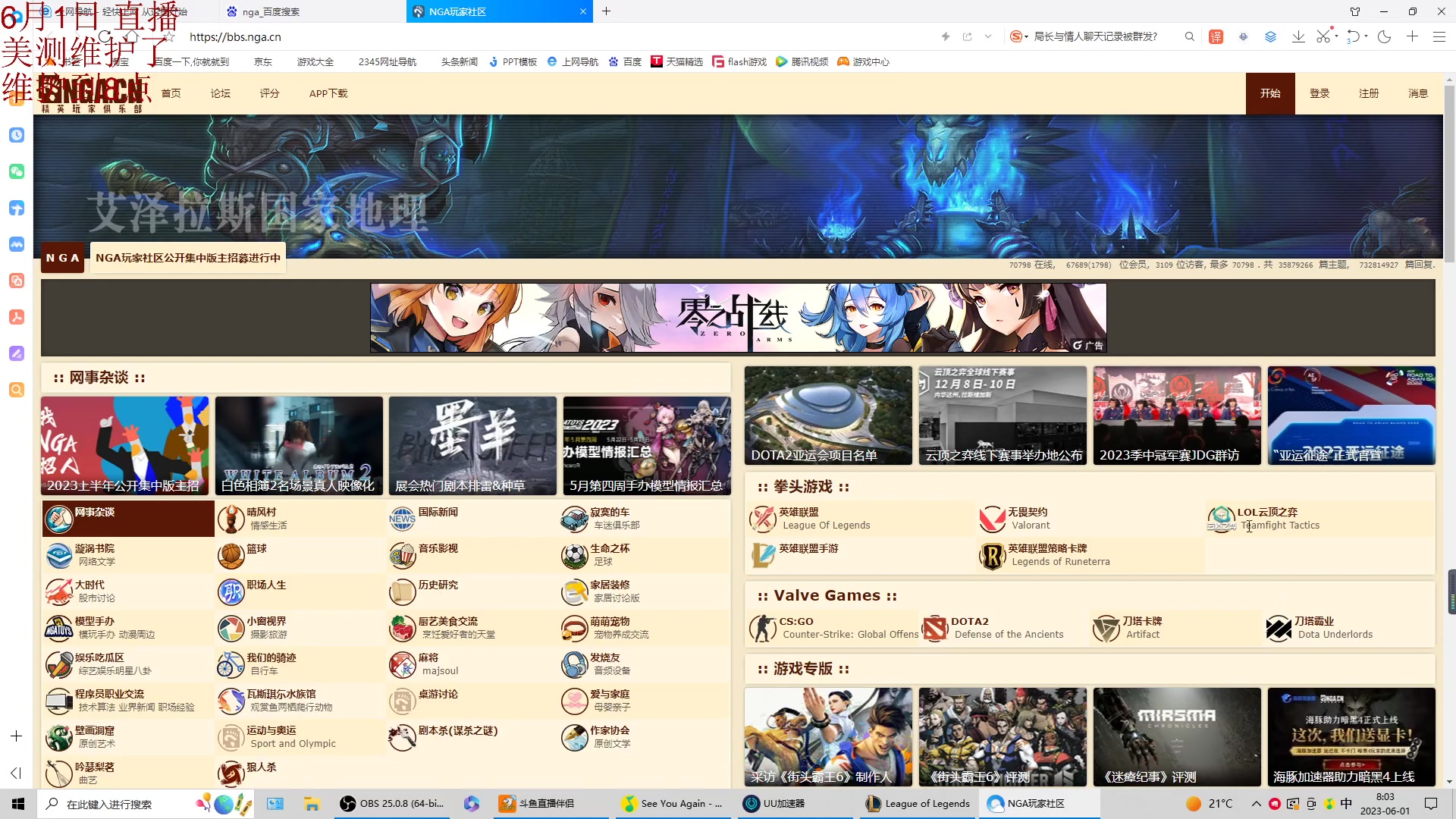Open the 无畏契约 Valorant icon

point(992,519)
